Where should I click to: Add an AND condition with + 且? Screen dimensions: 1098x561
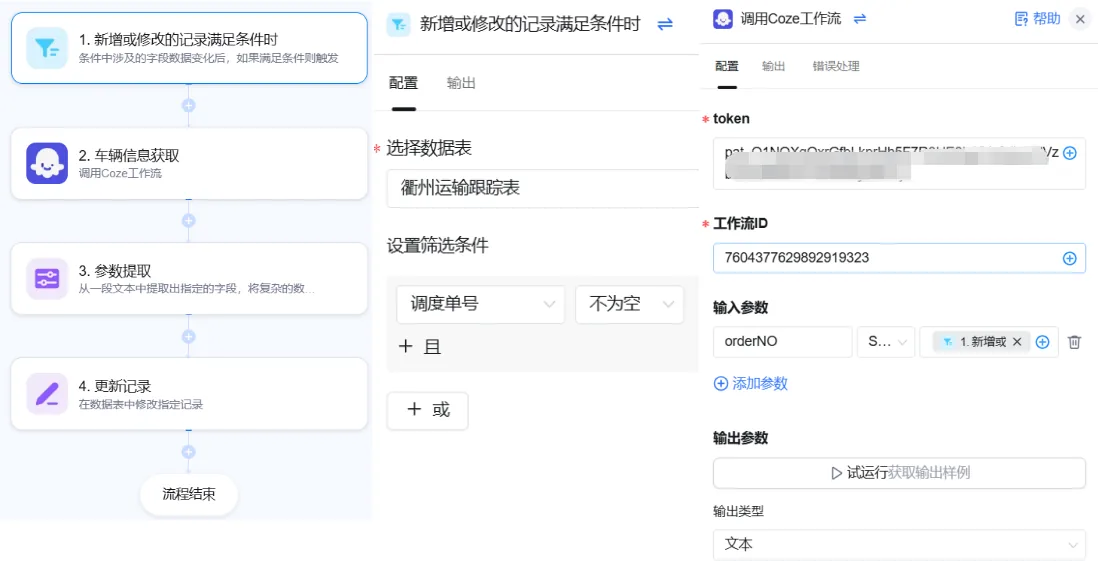pos(420,347)
